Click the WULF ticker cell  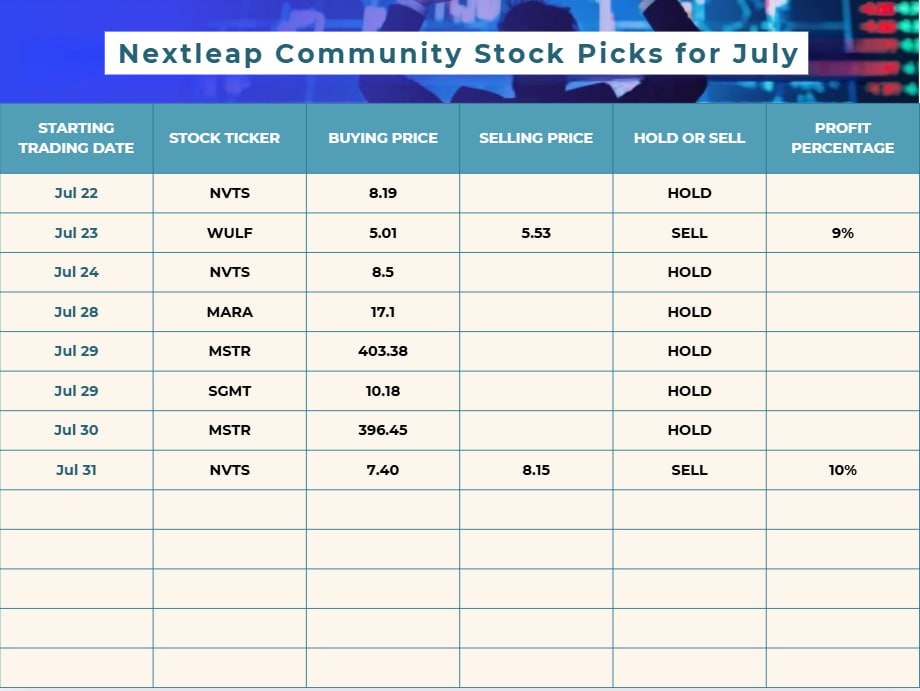pyautogui.click(x=229, y=233)
